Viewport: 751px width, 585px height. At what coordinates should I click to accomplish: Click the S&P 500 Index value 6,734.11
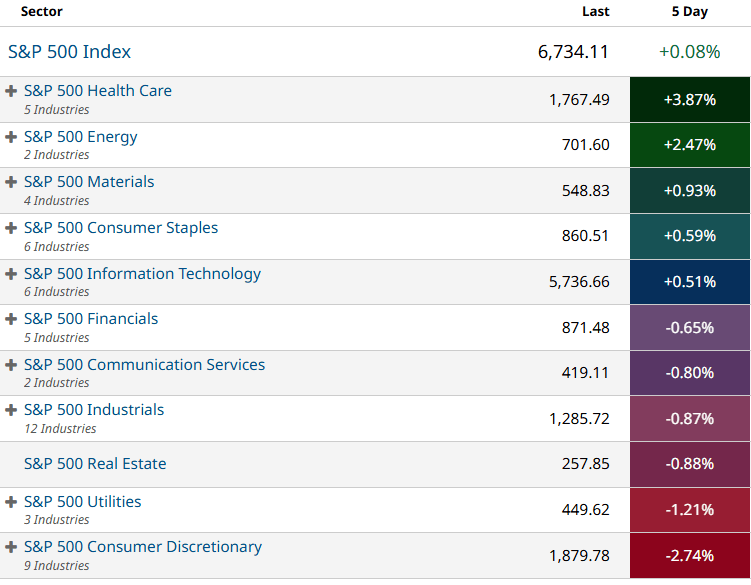(x=573, y=52)
